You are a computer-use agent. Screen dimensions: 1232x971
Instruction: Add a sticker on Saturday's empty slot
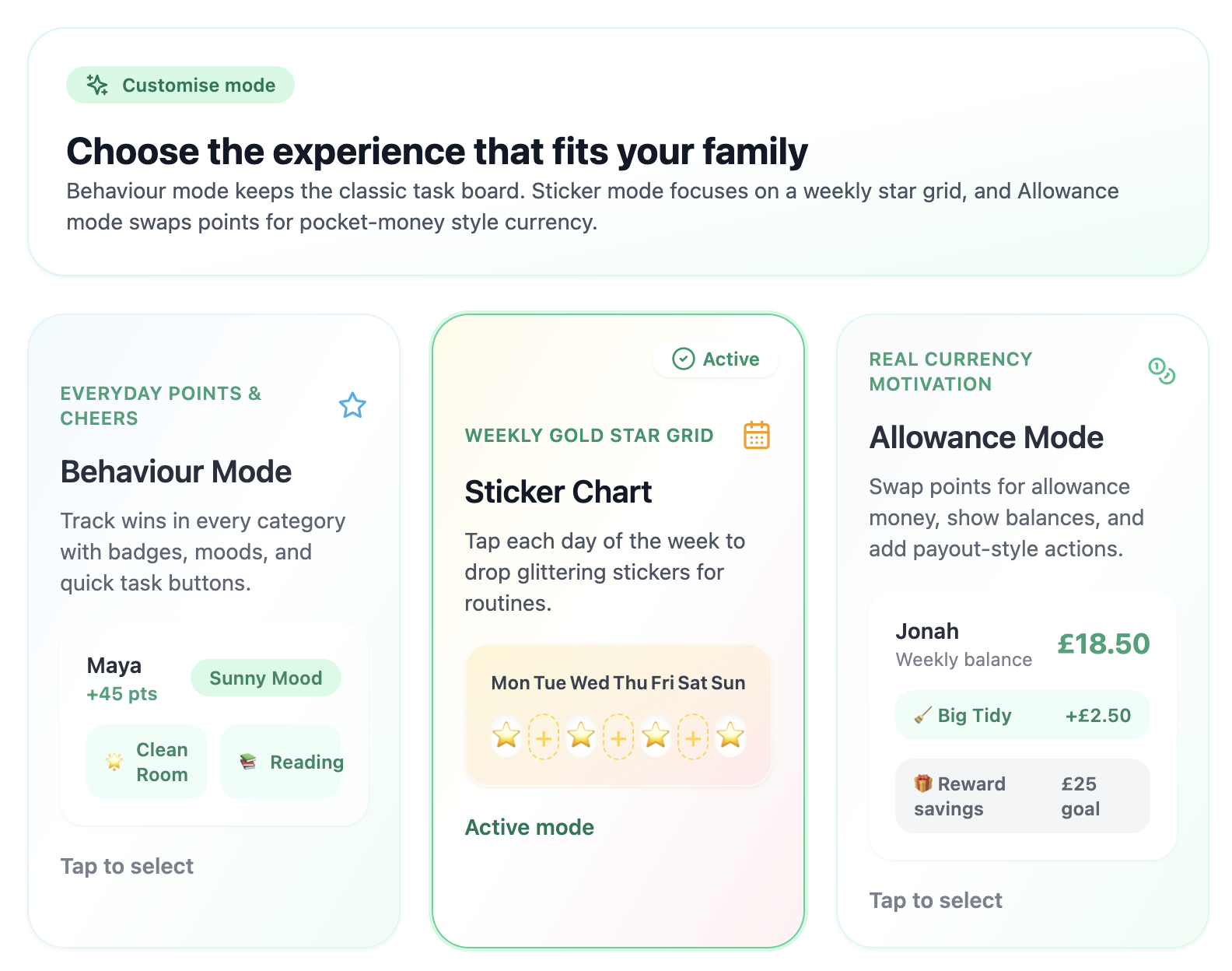[692, 738]
